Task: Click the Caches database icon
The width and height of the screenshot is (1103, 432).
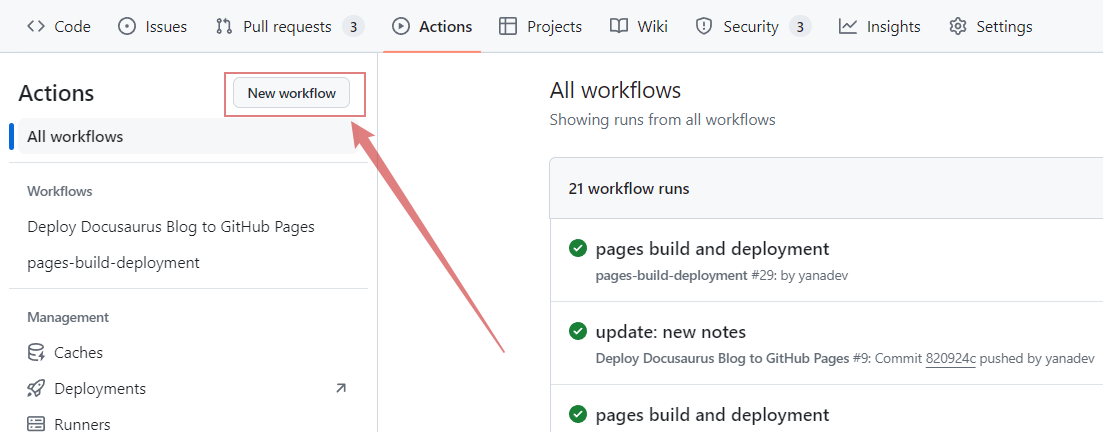Action: click(36, 352)
